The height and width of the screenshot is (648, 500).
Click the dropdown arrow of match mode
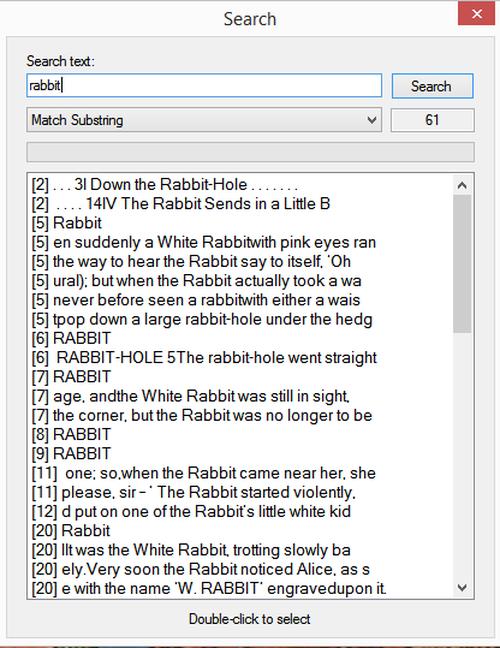point(371,120)
